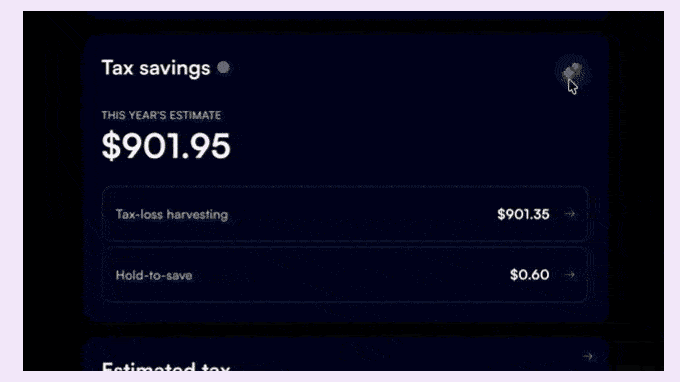Image resolution: width=680 pixels, height=382 pixels.
Task: Select the Tax-loss harvesting label
Action: [172, 215]
